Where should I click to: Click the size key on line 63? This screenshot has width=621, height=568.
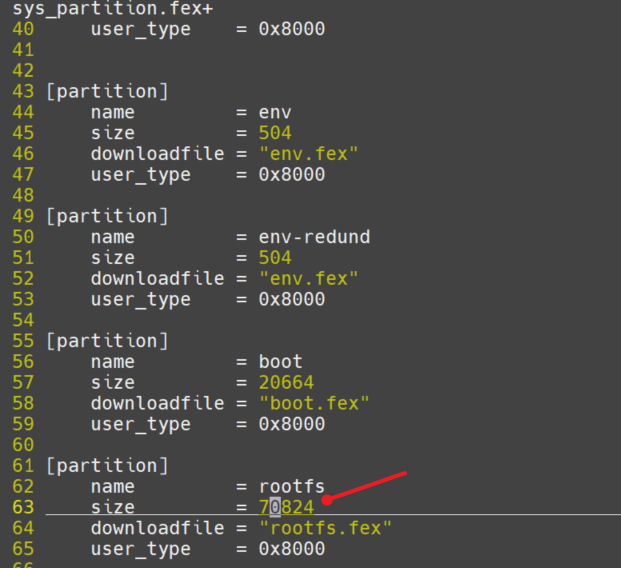pyautogui.click(x=113, y=507)
